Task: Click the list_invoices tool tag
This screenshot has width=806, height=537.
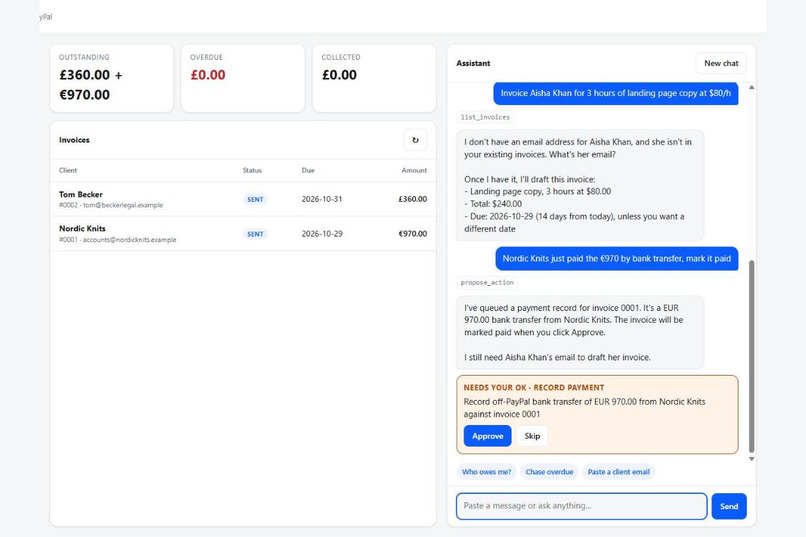Action: coord(485,117)
